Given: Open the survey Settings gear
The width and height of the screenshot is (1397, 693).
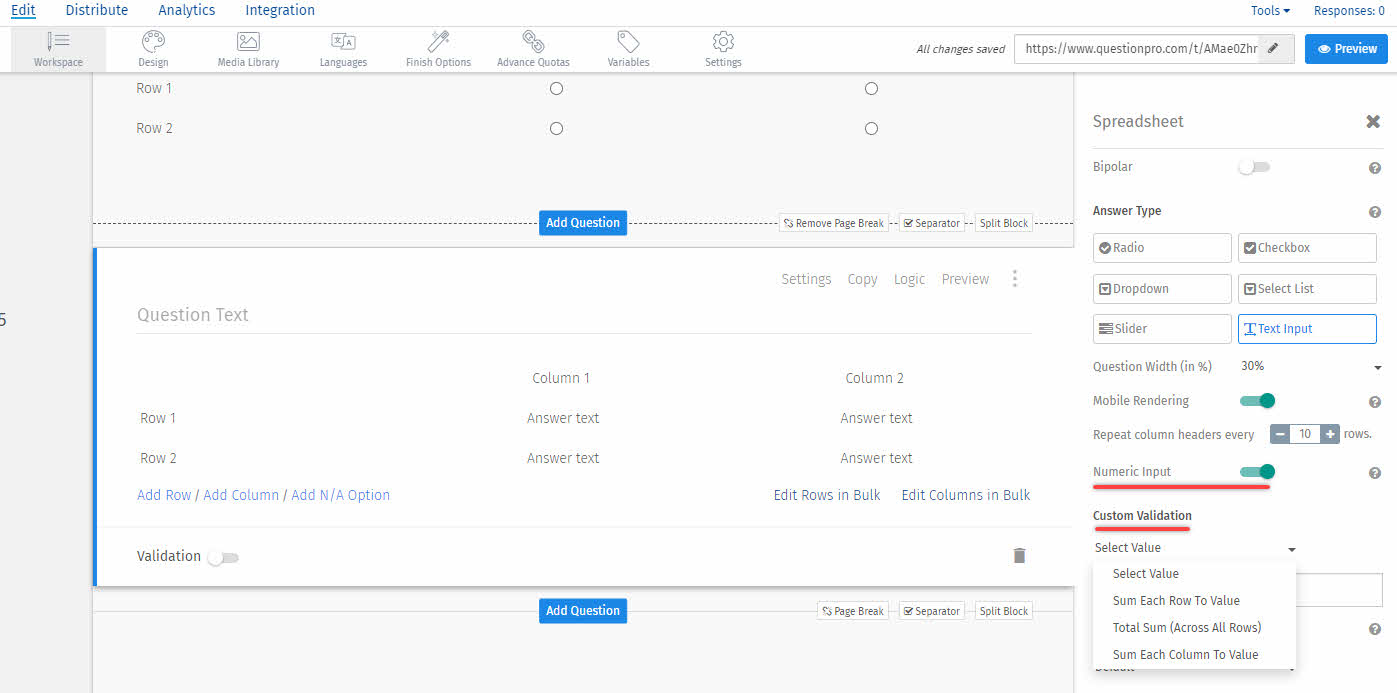Looking at the screenshot, I should point(722,48).
